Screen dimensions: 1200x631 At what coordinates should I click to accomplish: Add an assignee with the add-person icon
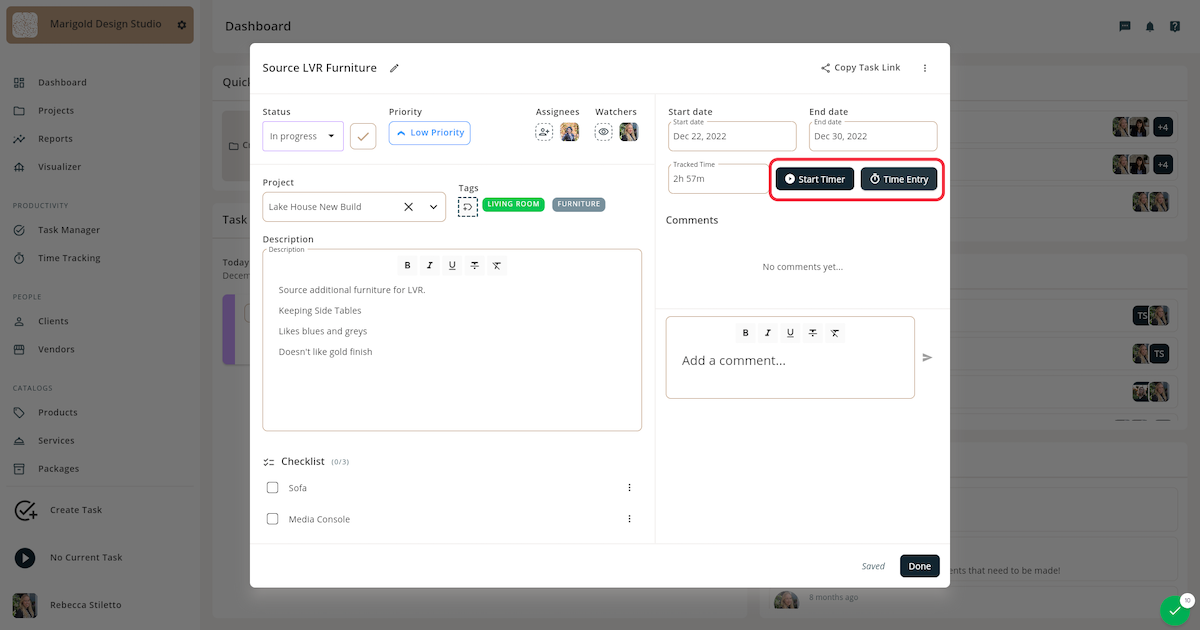[x=544, y=132]
